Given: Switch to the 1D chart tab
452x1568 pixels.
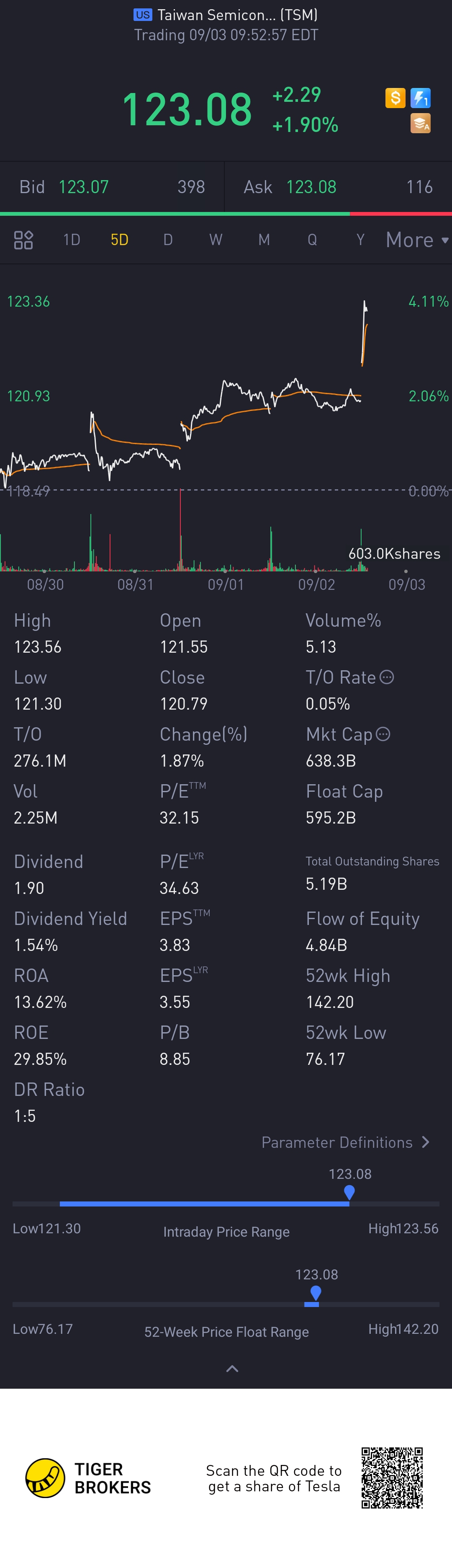Looking at the screenshot, I should (x=72, y=240).
